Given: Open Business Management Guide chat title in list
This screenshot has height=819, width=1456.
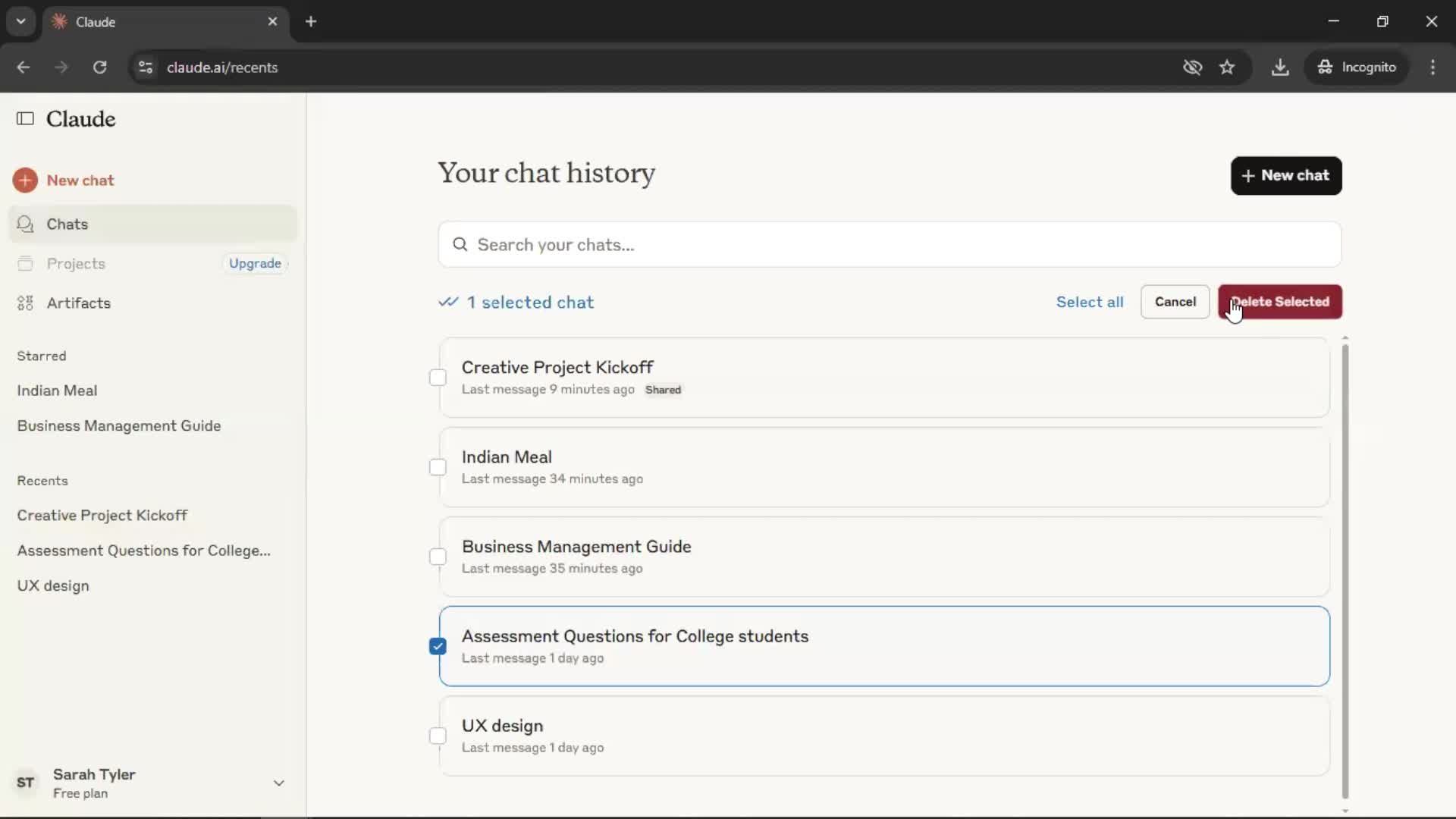Looking at the screenshot, I should pos(576,546).
